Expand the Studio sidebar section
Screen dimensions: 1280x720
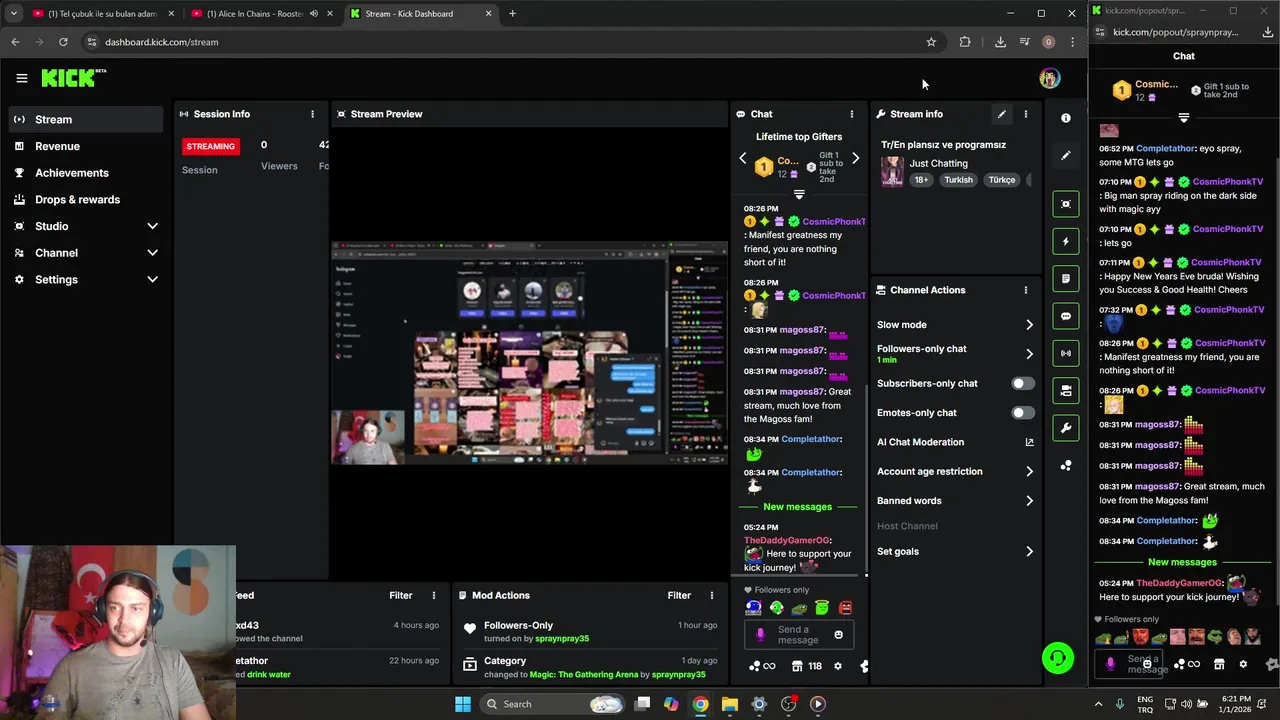152,226
